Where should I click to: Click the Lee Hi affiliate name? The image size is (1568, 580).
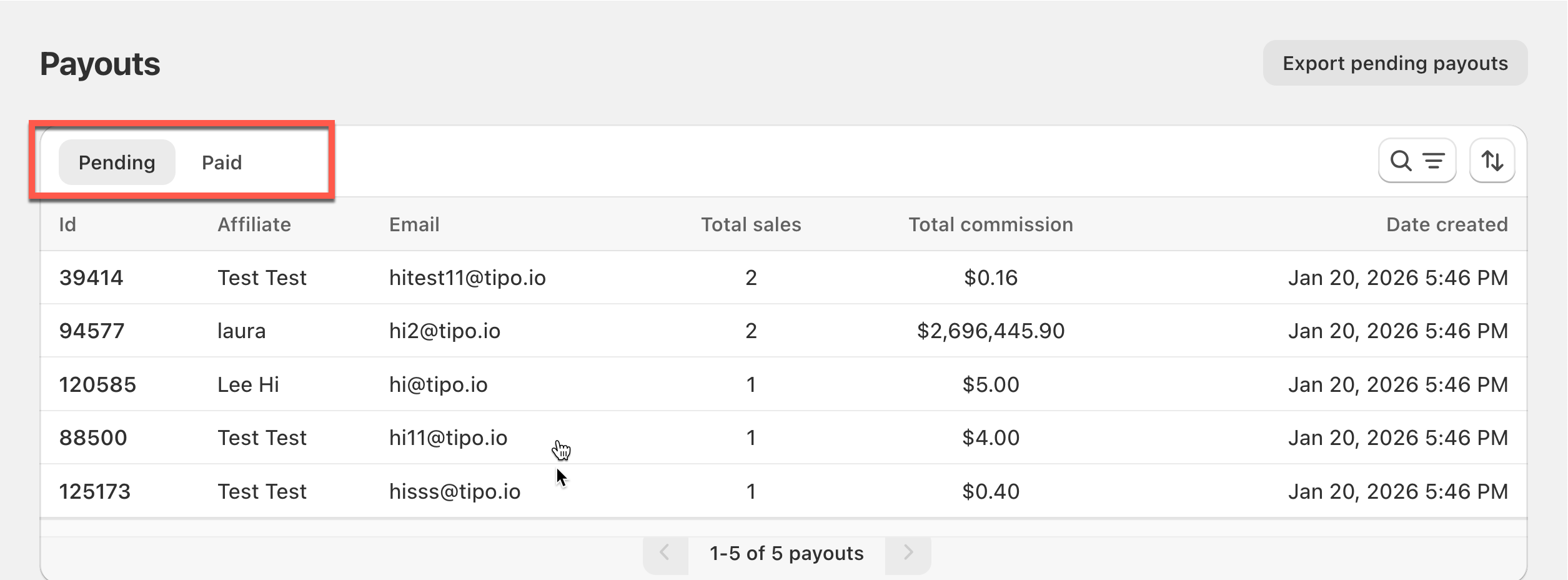(x=248, y=384)
